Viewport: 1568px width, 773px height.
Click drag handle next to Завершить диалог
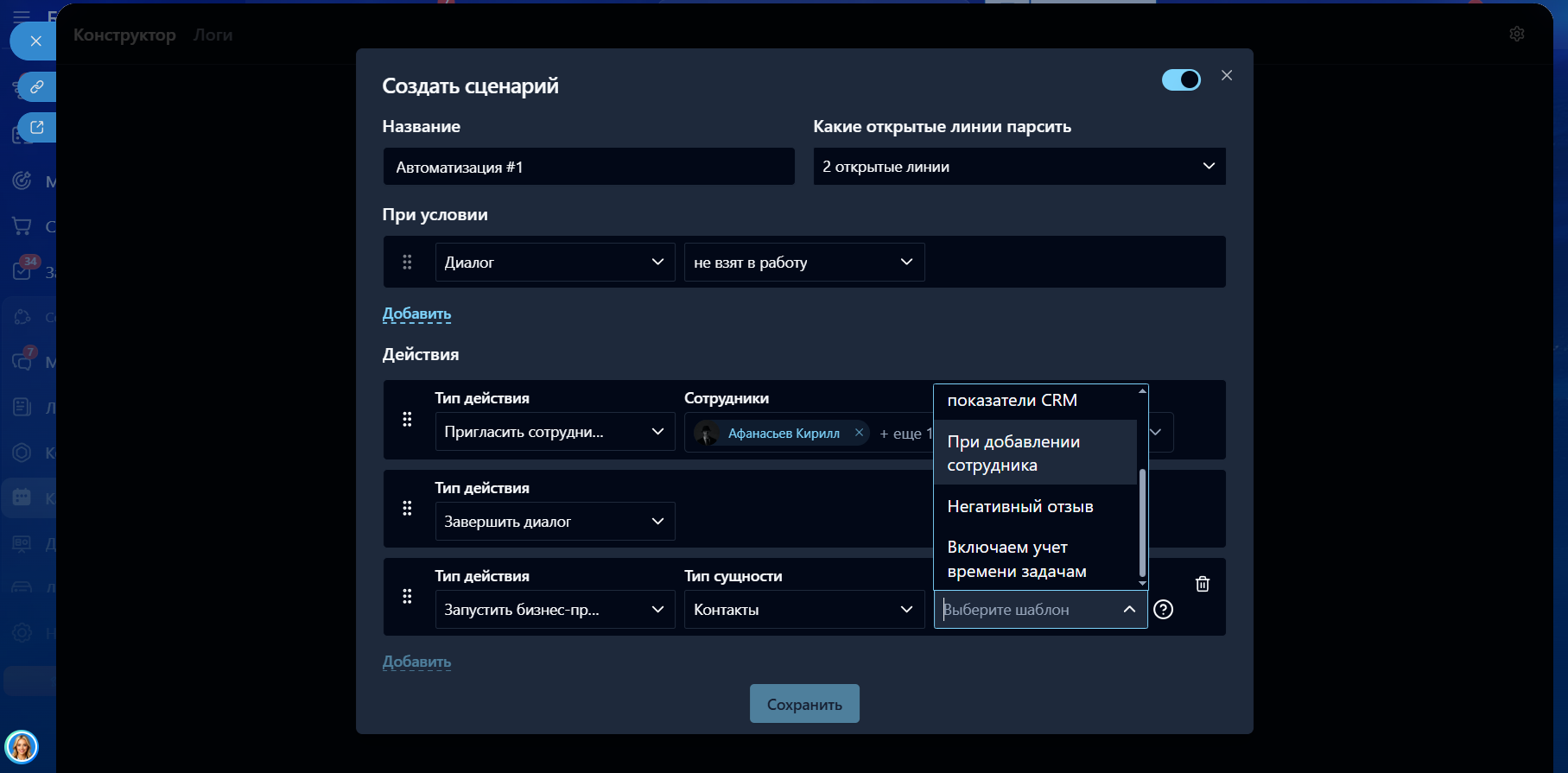coord(407,509)
